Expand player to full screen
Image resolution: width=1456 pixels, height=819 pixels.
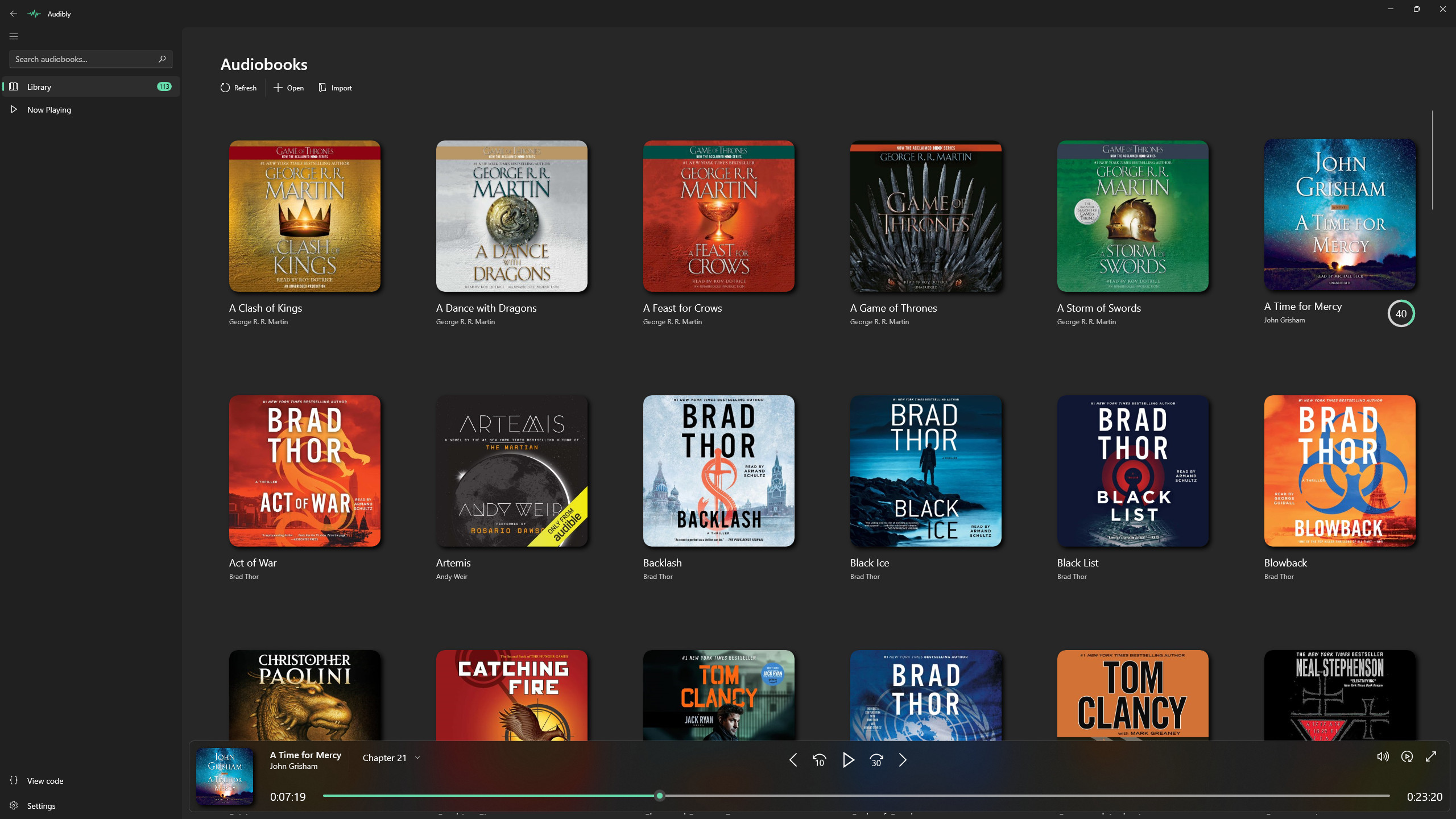[1431, 756]
